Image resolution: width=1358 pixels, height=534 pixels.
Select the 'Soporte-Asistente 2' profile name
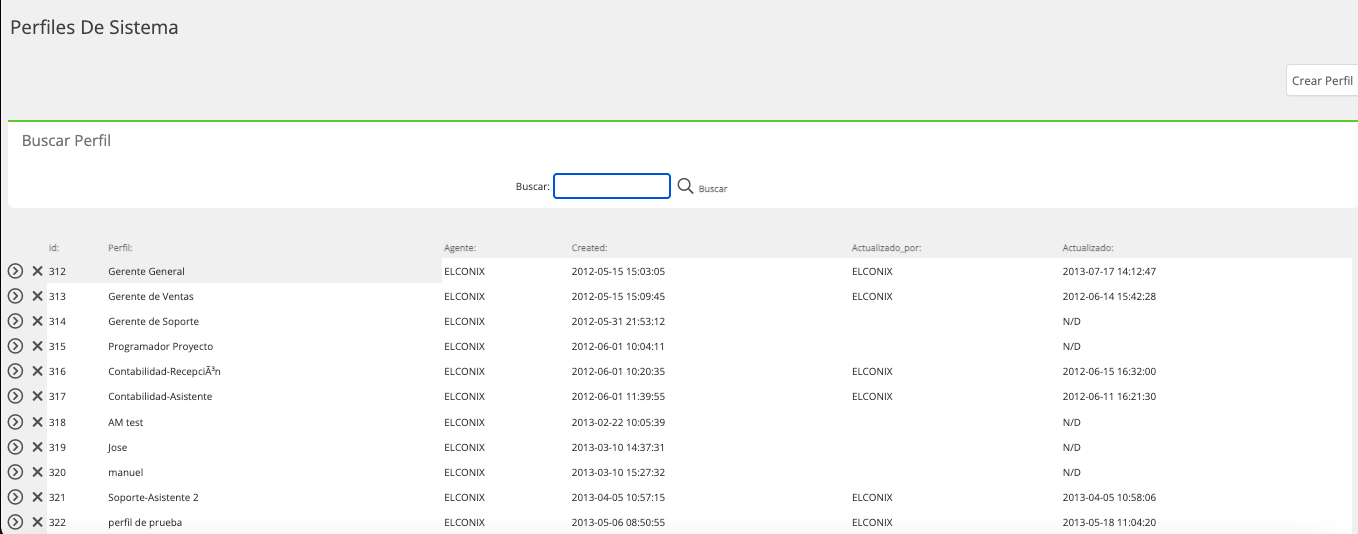[x=153, y=497]
